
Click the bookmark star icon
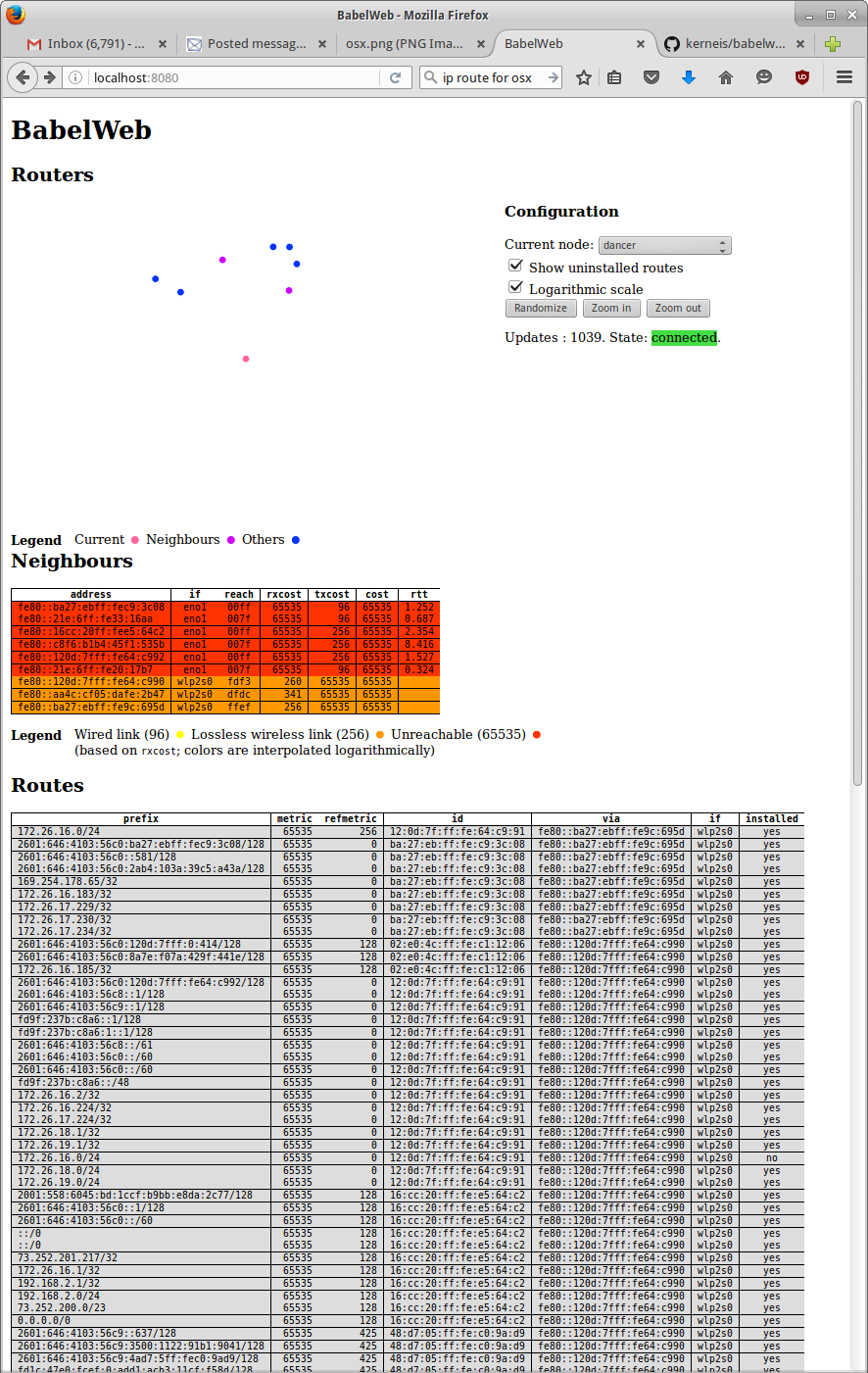[x=584, y=77]
